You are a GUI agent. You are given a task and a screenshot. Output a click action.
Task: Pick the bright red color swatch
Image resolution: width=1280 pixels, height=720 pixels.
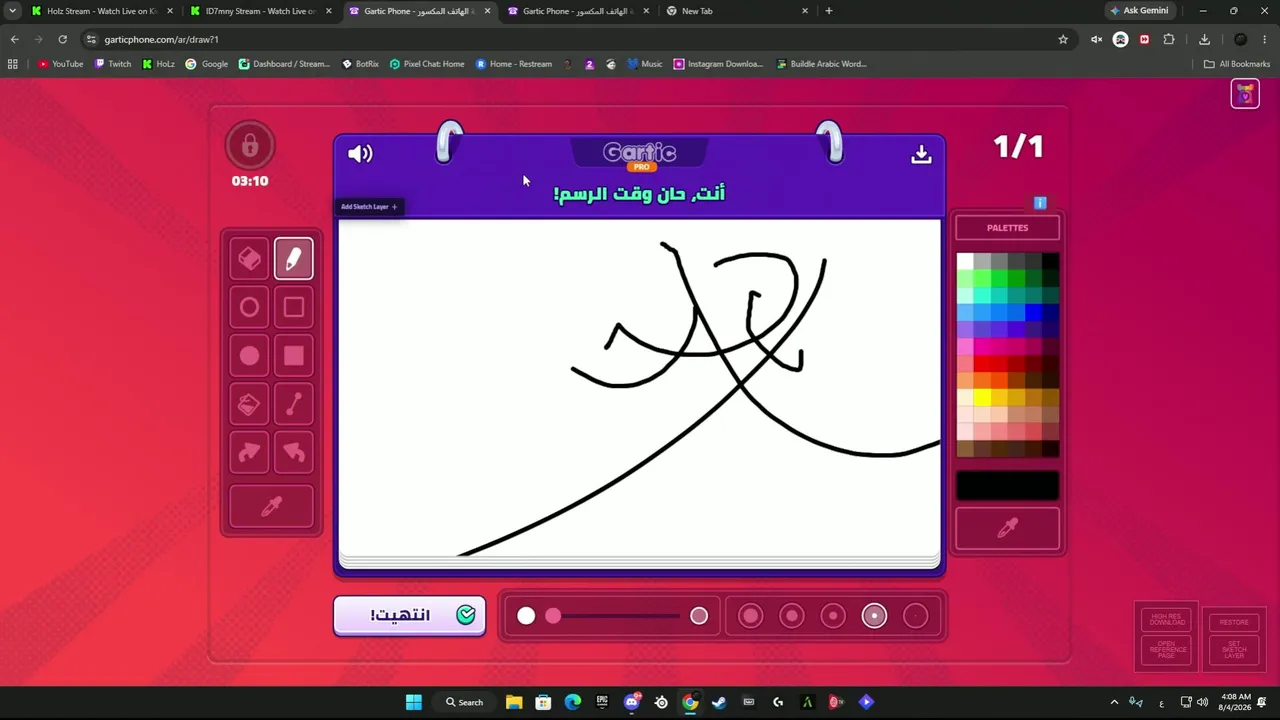click(x=982, y=364)
